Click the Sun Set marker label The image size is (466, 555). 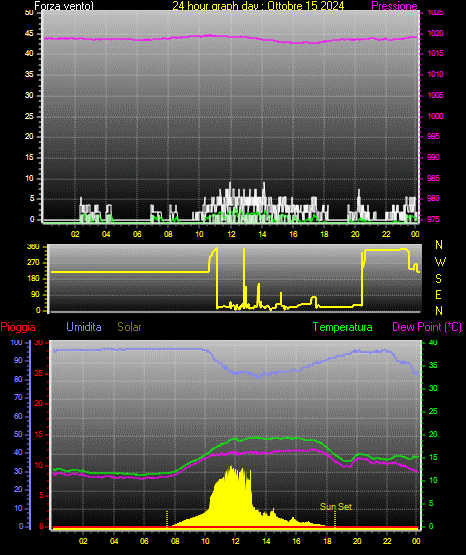click(x=336, y=507)
